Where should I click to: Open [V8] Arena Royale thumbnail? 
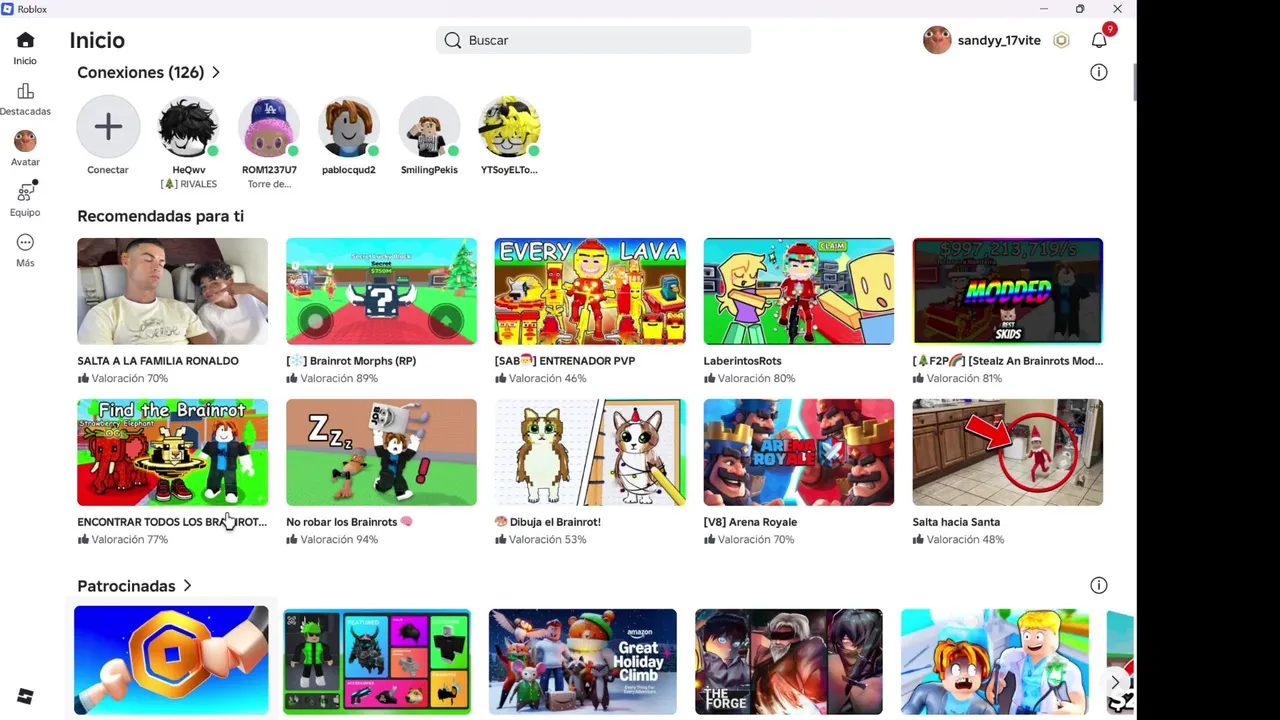[x=798, y=452]
